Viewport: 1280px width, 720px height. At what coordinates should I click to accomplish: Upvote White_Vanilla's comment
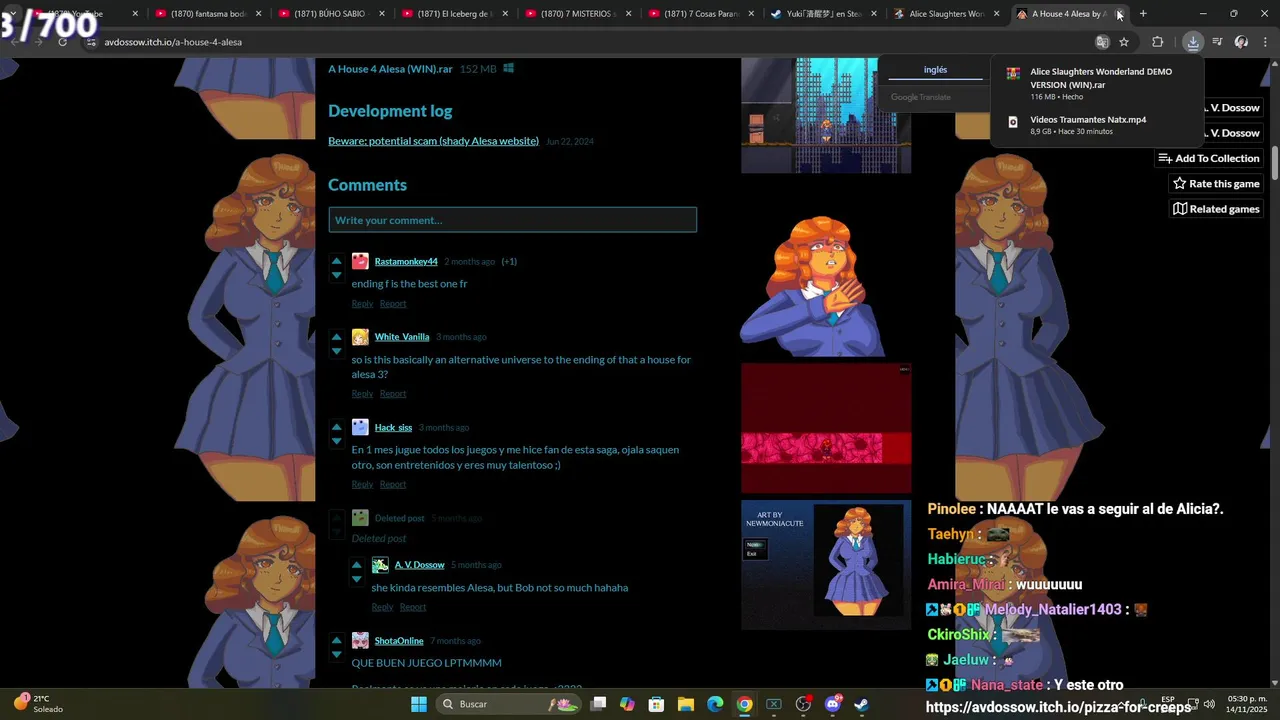336,337
